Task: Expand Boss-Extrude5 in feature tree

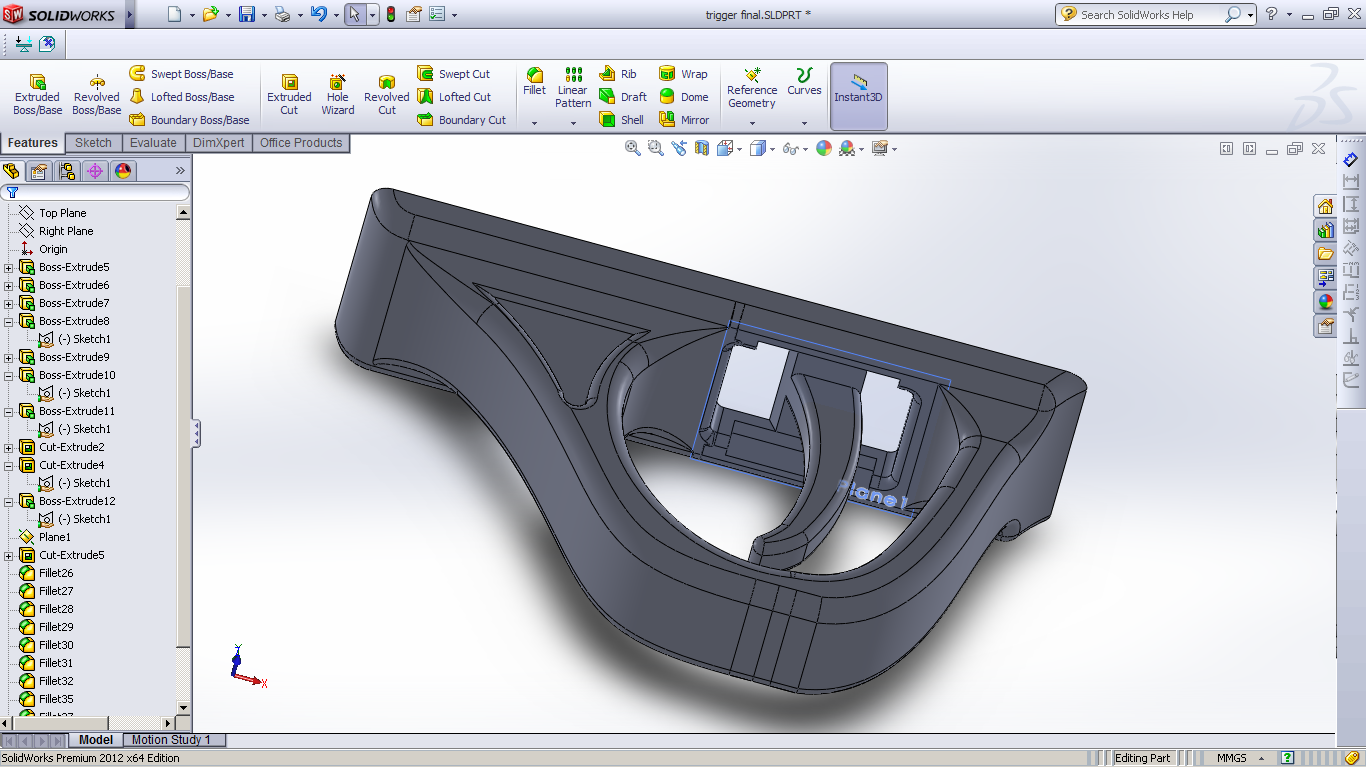Action: [9, 267]
